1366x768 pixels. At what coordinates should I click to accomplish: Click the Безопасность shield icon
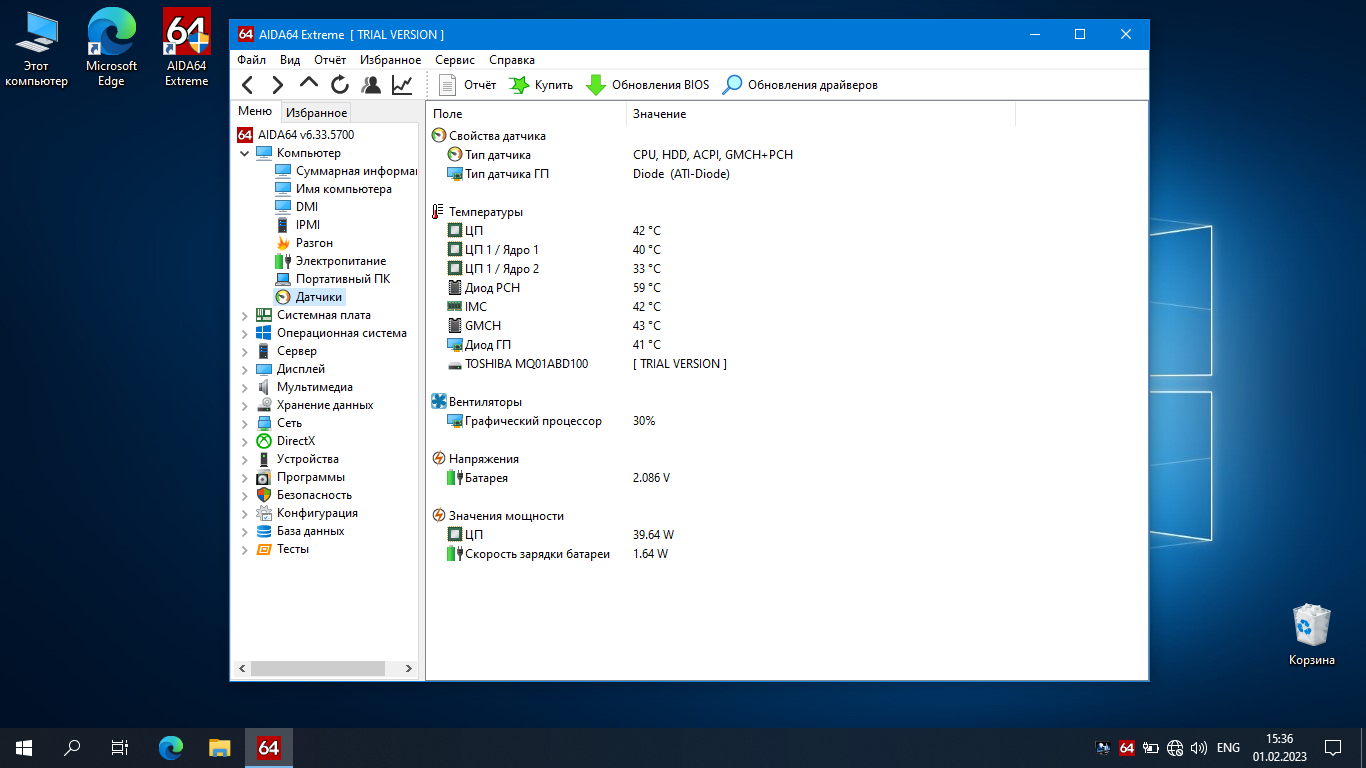pos(264,495)
